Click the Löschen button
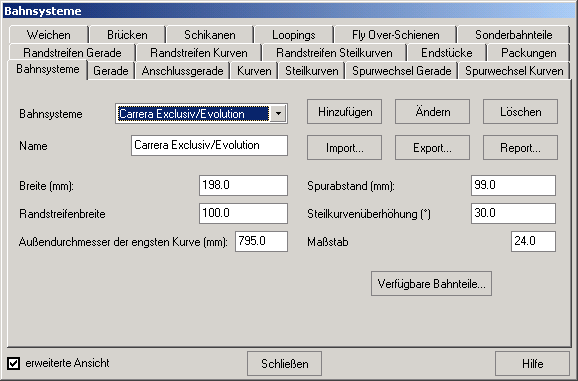The width and height of the screenshot is (578, 381). 520,112
